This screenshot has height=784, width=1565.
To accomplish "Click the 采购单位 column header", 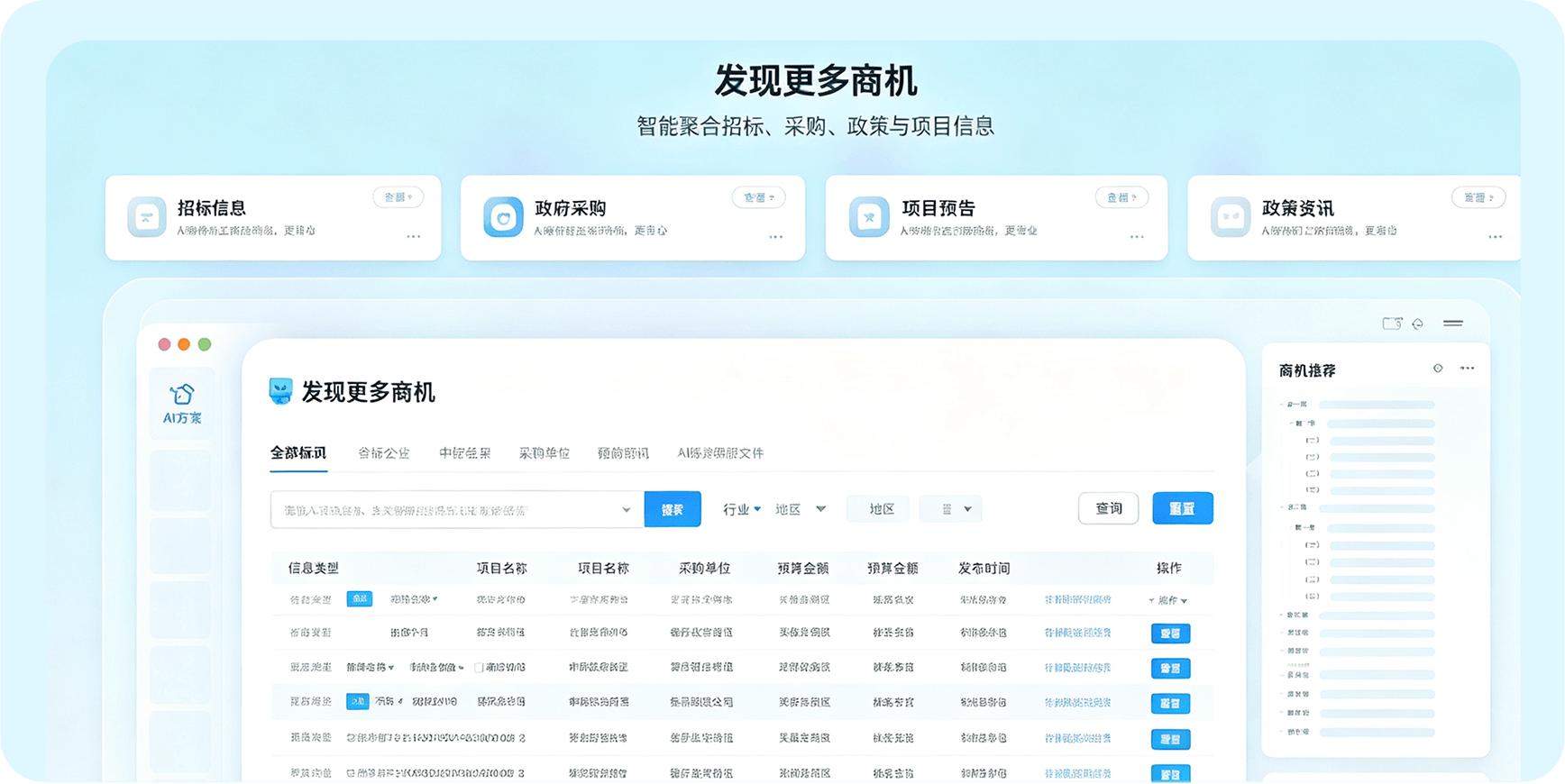I will tap(704, 568).
